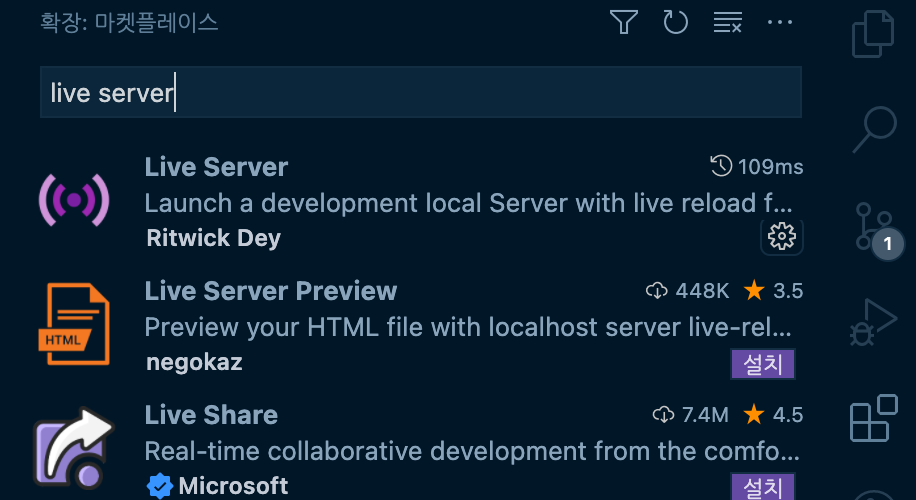The height and width of the screenshot is (500, 916).
Task: Open Explorer view in activity bar
Action: (873, 34)
